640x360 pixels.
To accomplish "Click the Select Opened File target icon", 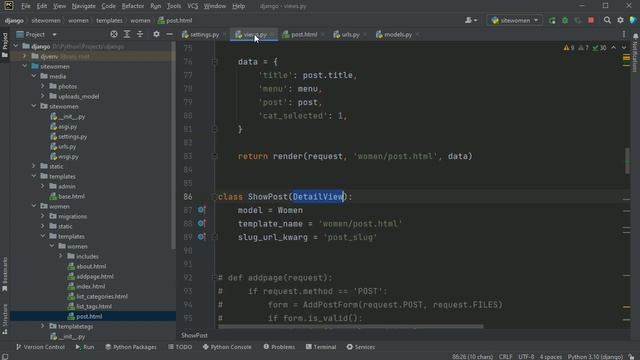I will coord(114,35).
